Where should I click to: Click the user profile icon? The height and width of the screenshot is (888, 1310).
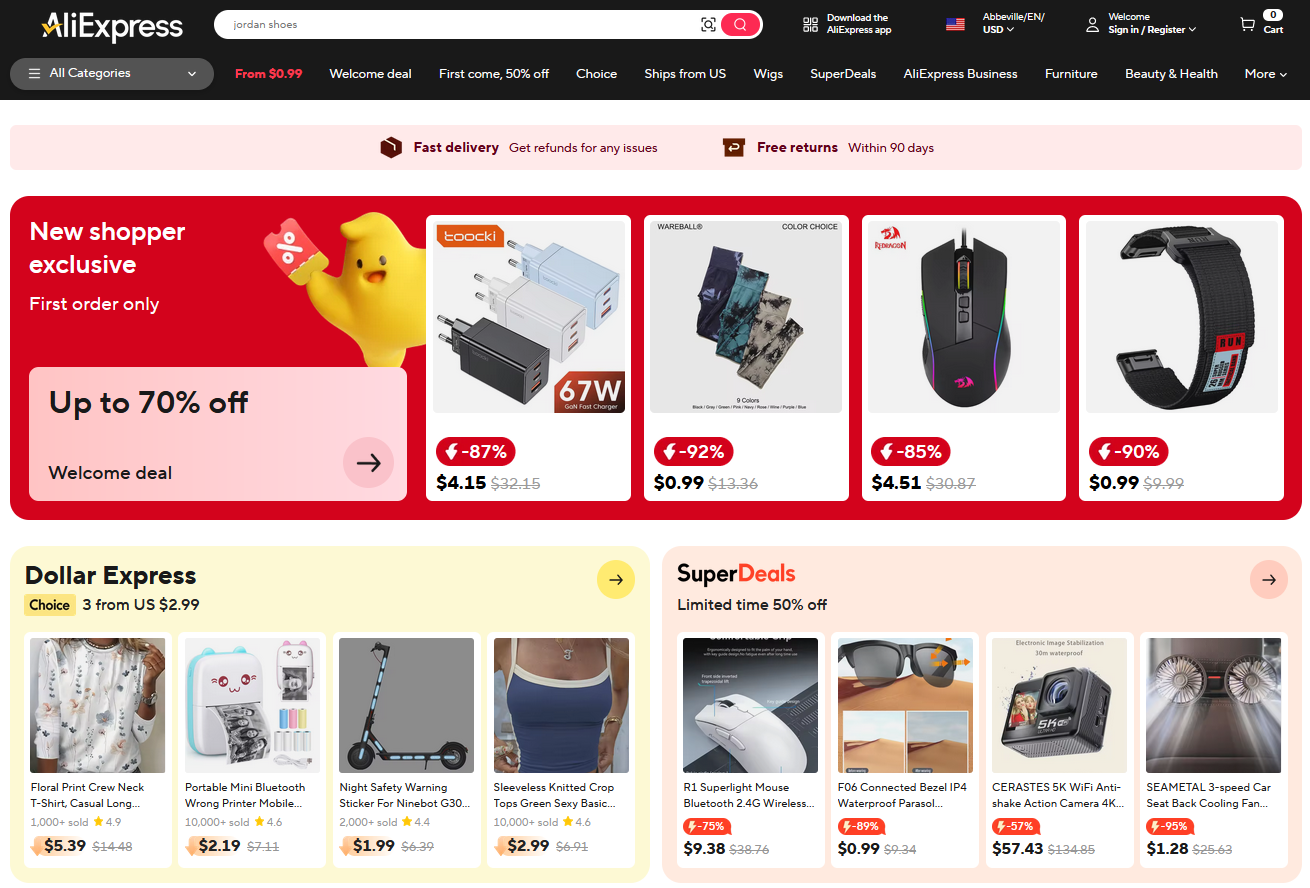[1093, 24]
